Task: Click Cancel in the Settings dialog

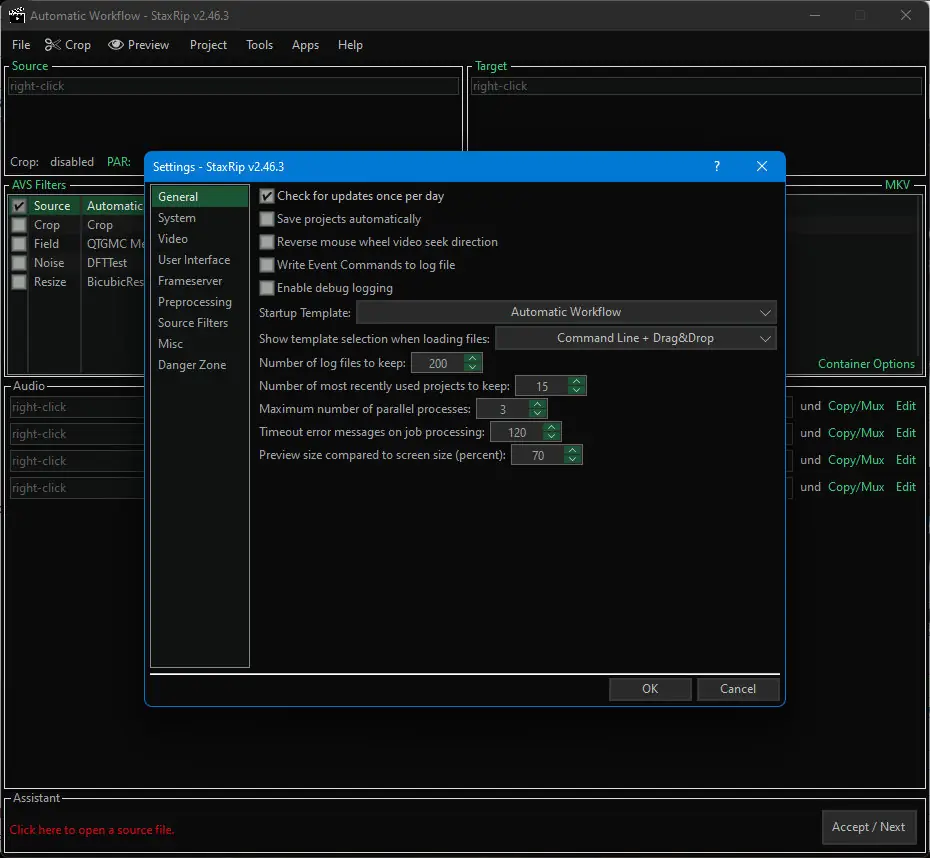Action: click(x=738, y=689)
